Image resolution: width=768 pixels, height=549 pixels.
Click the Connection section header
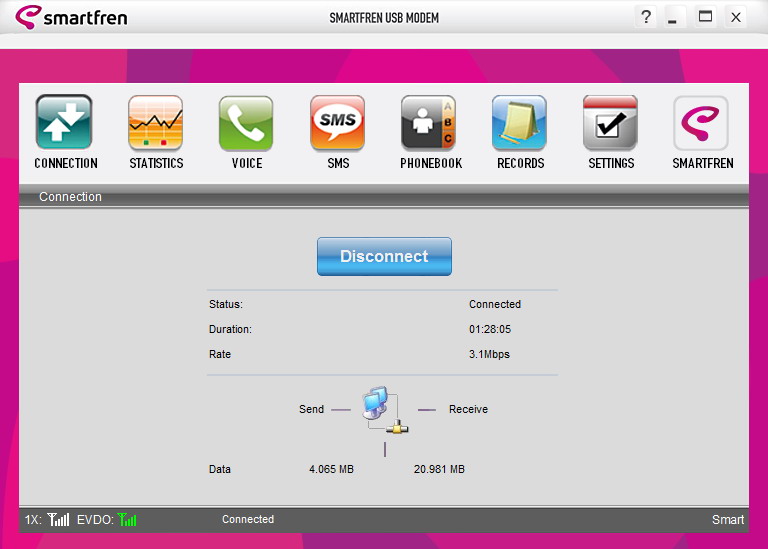[x=71, y=196]
